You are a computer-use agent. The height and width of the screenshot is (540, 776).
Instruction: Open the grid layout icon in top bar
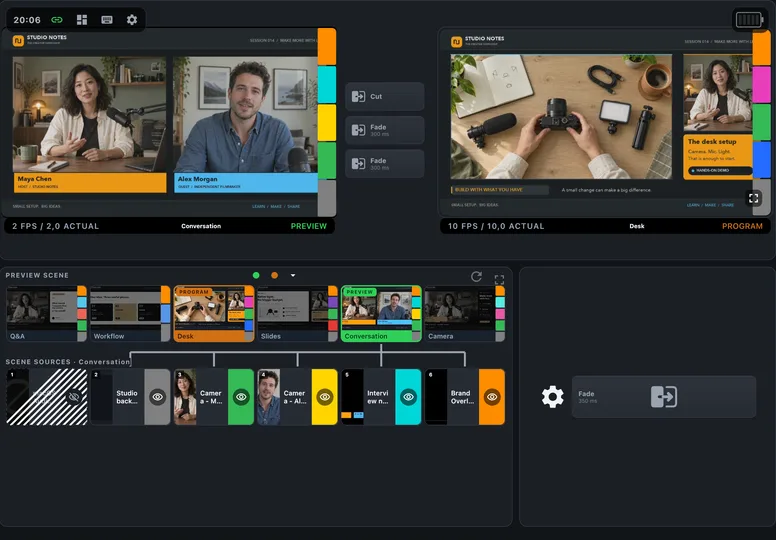[x=82, y=20]
